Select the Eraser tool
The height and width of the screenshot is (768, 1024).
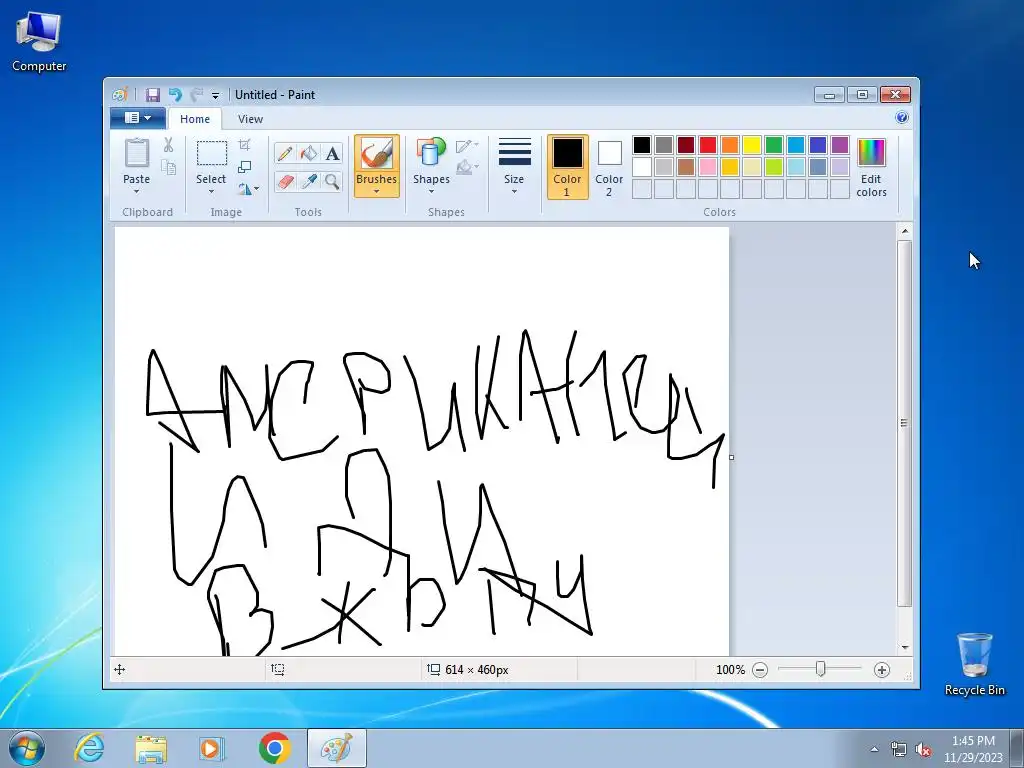pos(285,181)
